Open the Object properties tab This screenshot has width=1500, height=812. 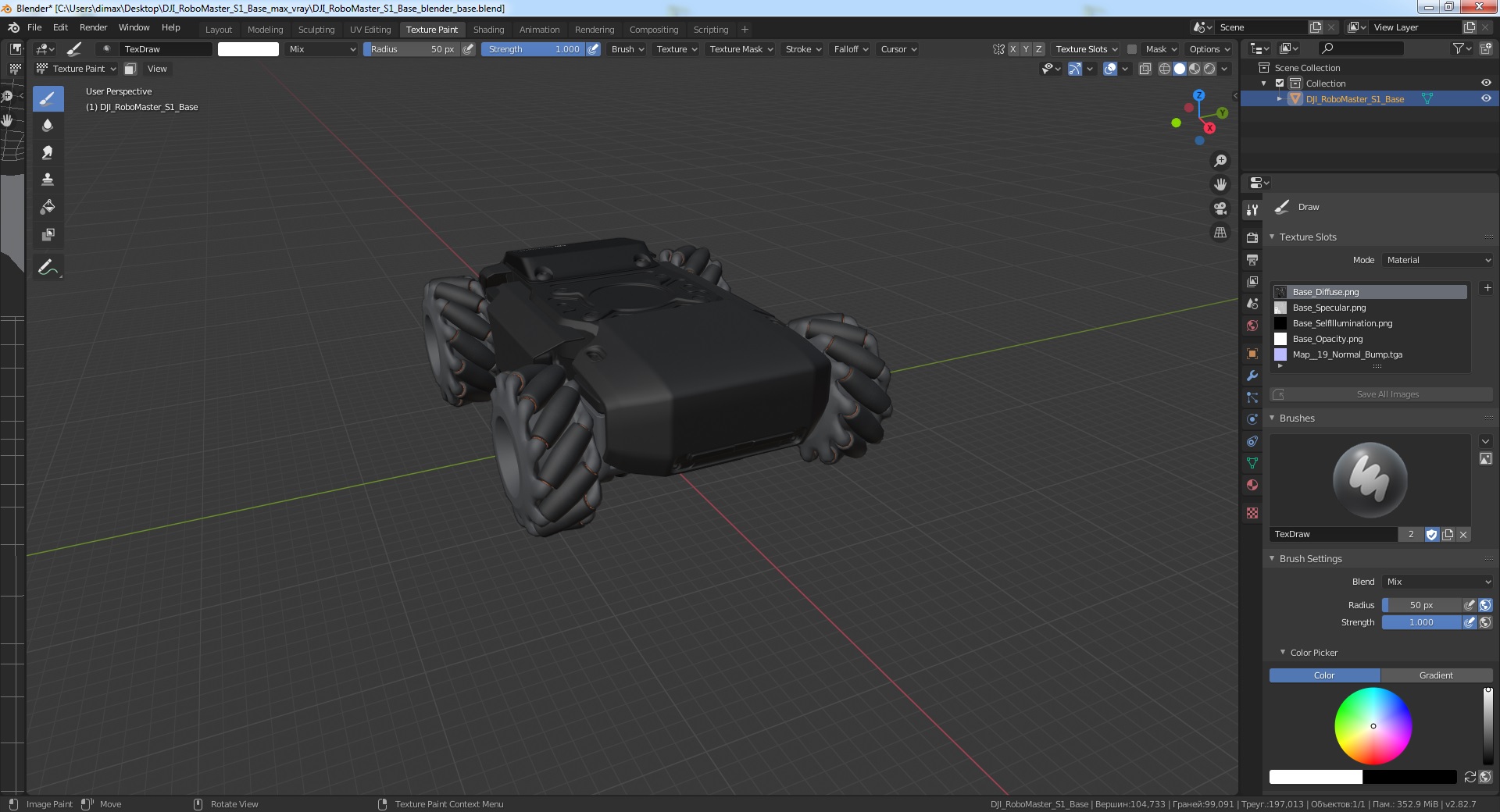point(1252,354)
